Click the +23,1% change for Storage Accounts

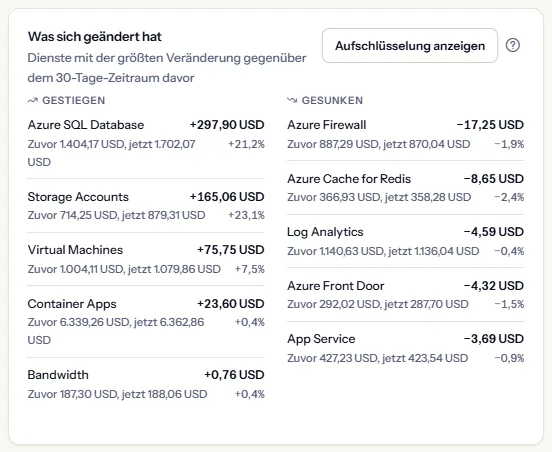tap(246, 215)
